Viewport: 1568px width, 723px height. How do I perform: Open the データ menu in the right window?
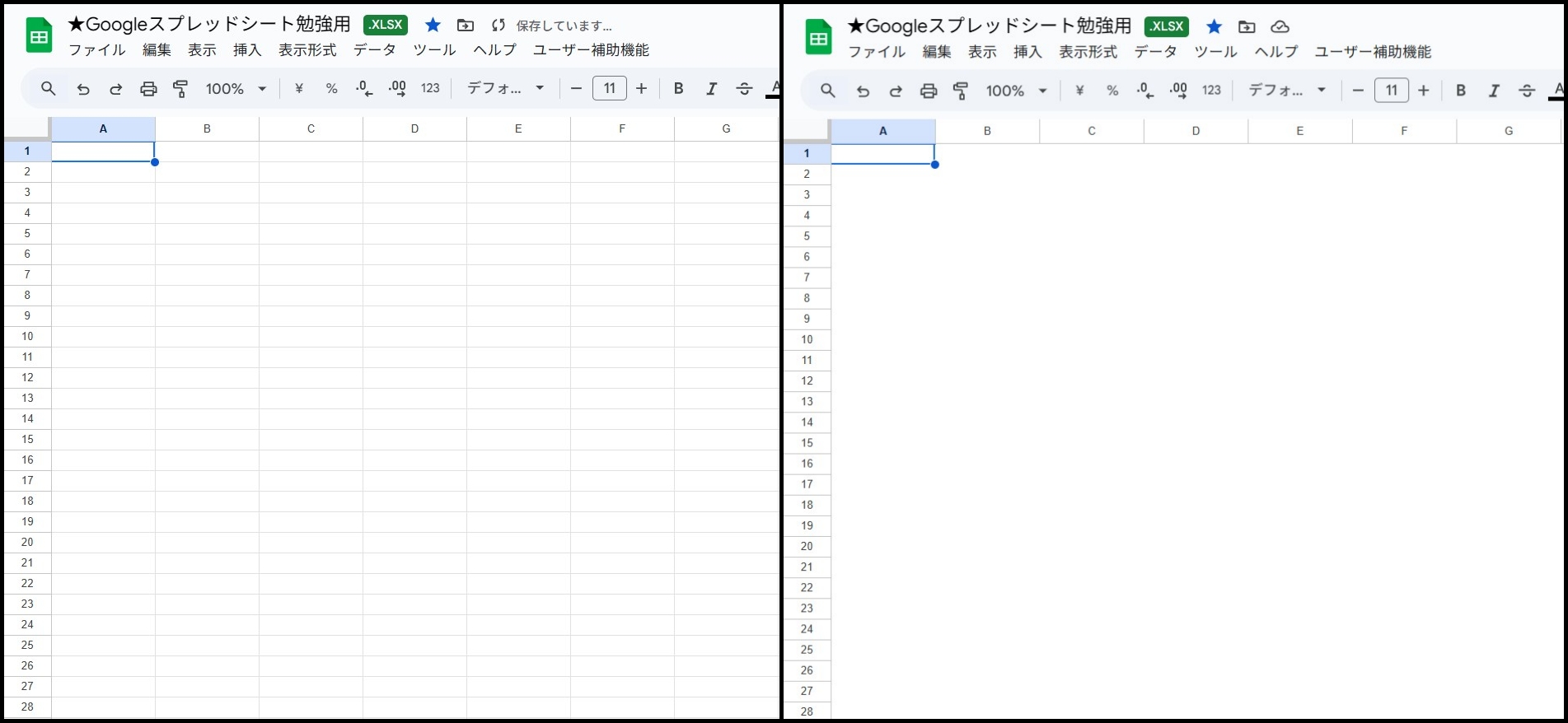tap(1155, 52)
